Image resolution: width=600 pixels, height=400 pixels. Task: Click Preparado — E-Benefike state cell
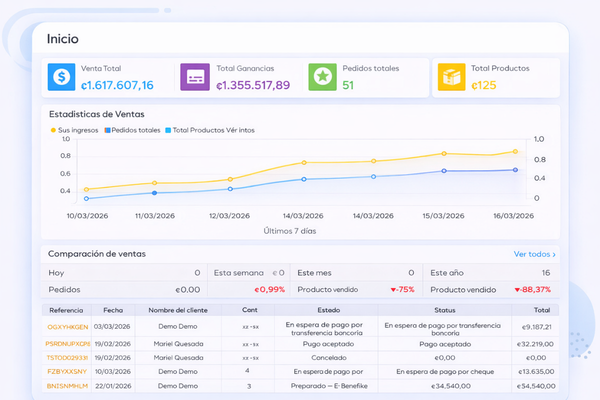(x=329, y=386)
